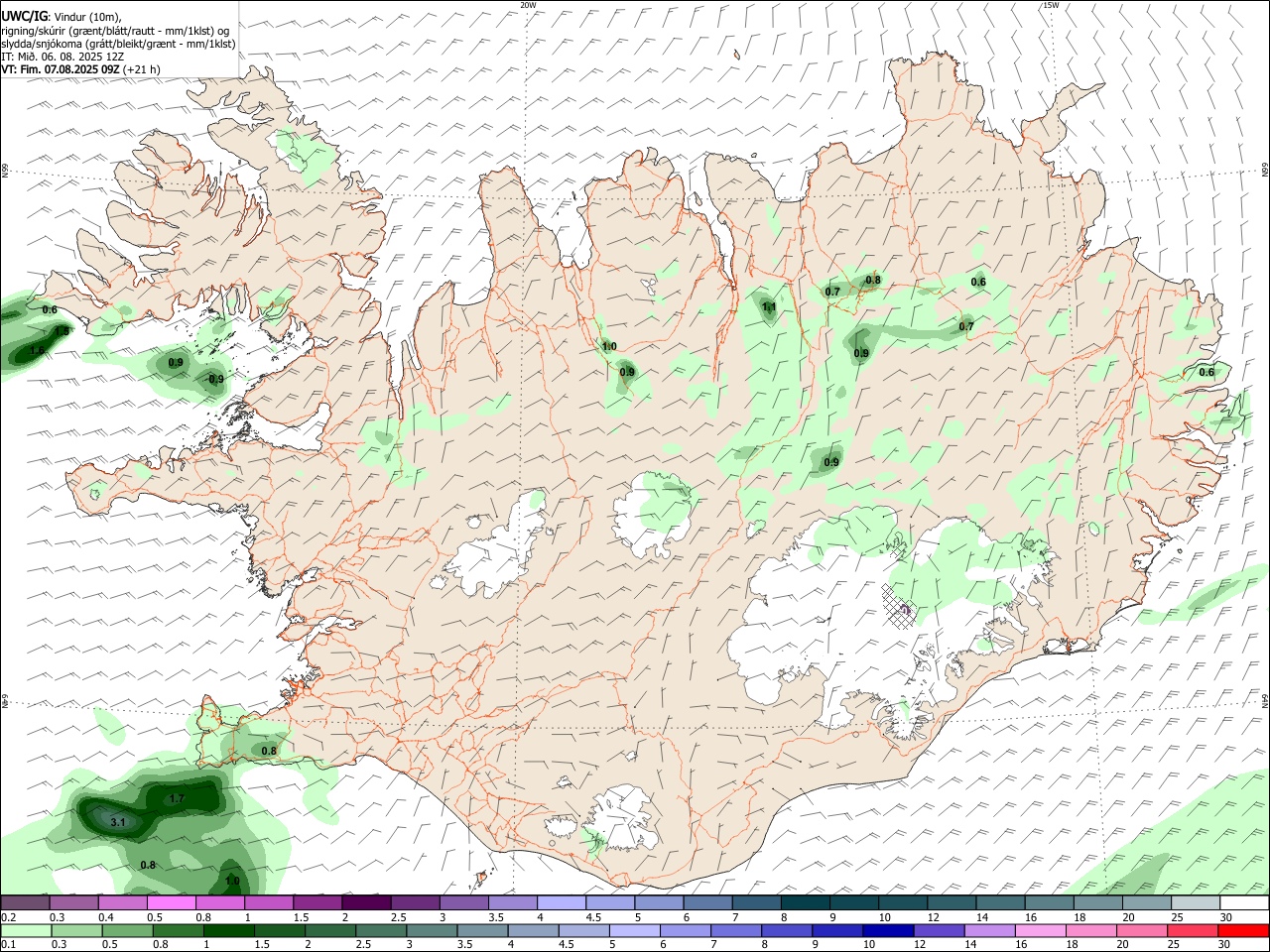Image resolution: width=1270 pixels, height=952 pixels.
Task: Click the bright pink 0.5 snow scale swatch
Action: (172, 903)
